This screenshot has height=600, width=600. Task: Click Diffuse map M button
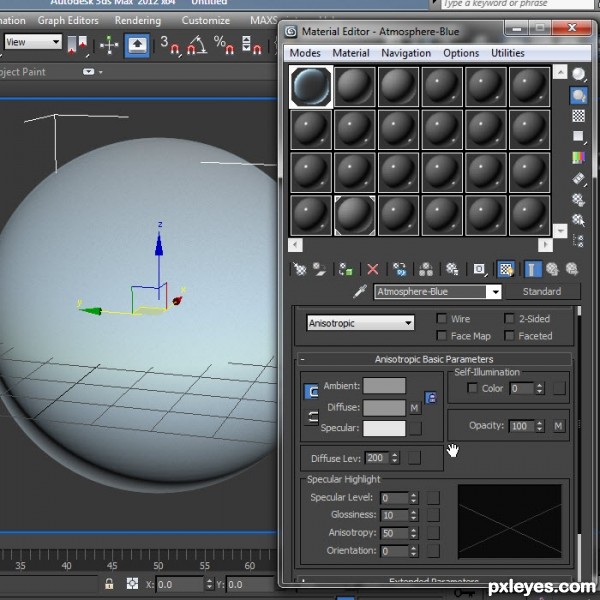pyautogui.click(x=414, y=408)
